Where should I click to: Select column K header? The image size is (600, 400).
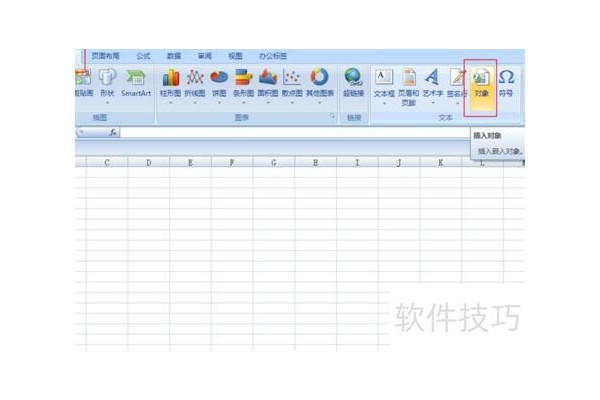coord(441,162)
